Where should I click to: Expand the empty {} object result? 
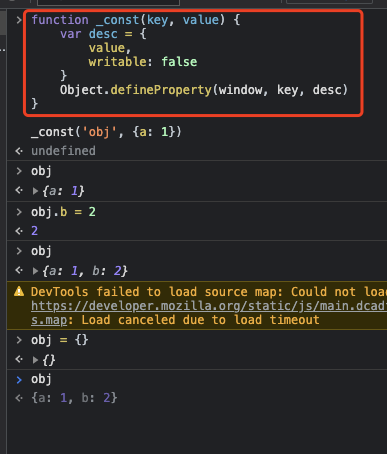(35, 360)
